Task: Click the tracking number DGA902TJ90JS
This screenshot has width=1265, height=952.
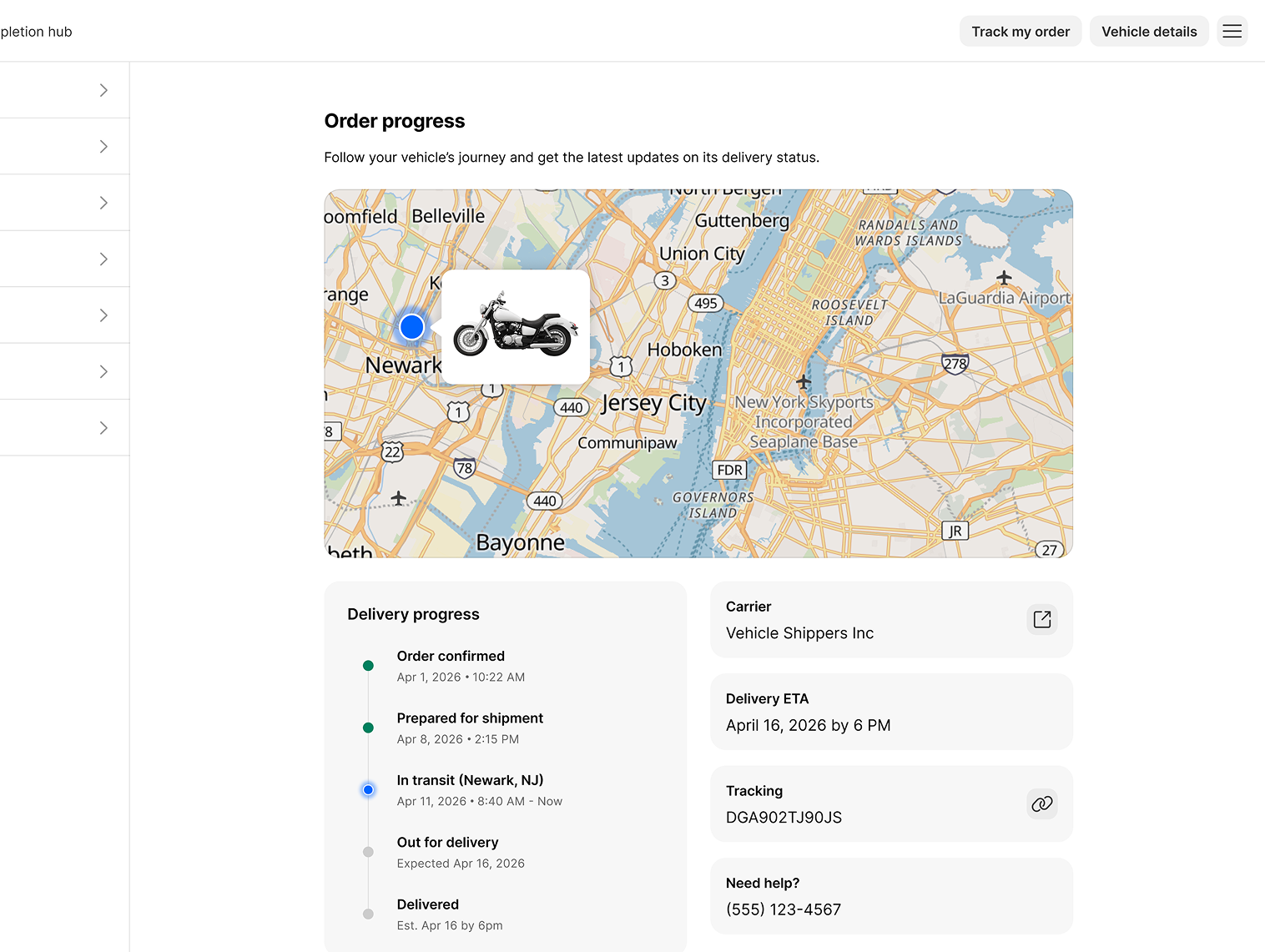Action: (784, 818)
